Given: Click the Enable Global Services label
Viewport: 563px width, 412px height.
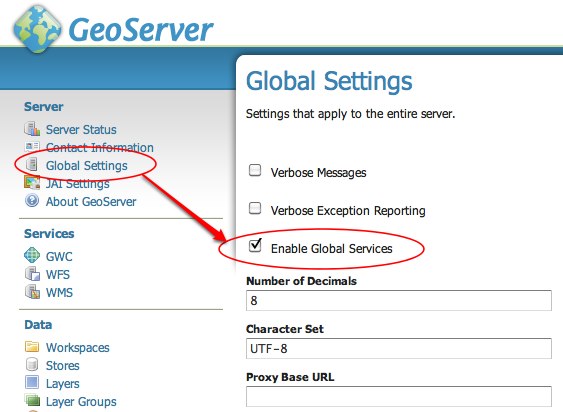Looking at the screenshot, I should point(331,249).
